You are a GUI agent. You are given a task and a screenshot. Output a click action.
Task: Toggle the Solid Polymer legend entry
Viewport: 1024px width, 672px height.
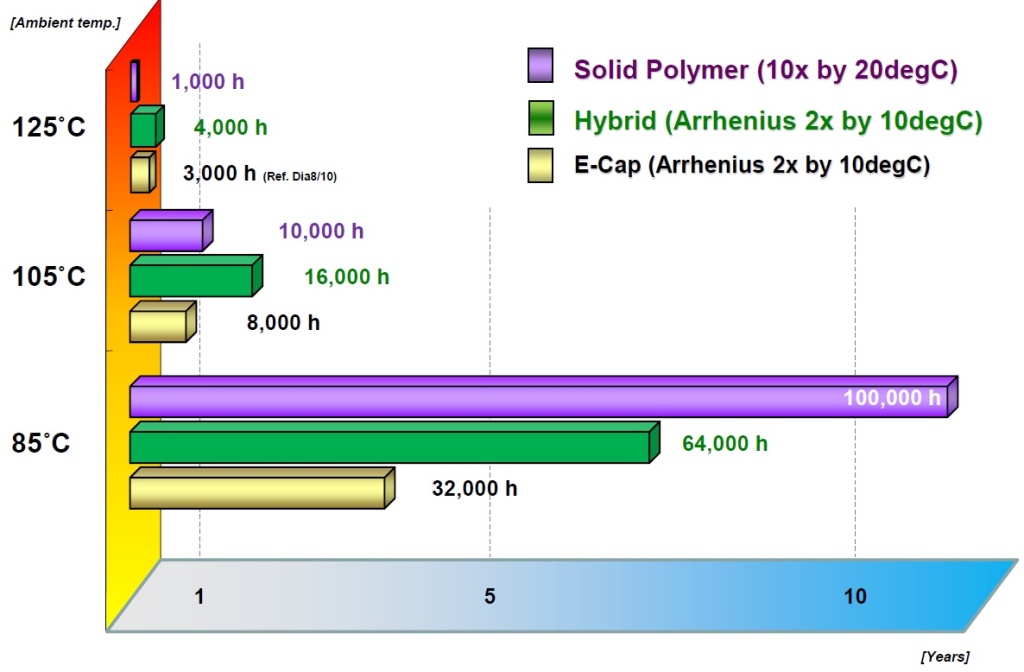[x=765, y=69]
